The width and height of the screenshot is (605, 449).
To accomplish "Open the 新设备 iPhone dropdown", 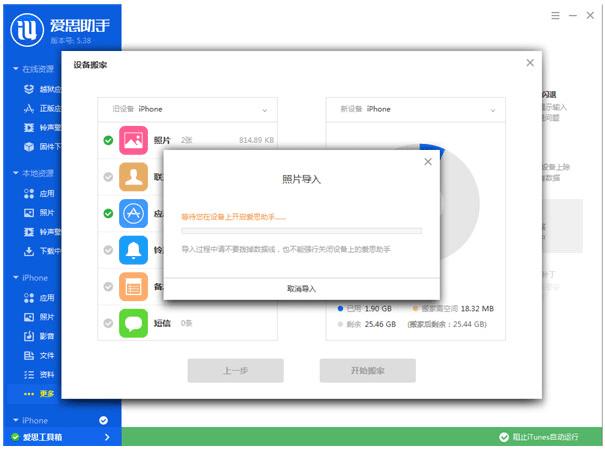I will click(416, 109).
